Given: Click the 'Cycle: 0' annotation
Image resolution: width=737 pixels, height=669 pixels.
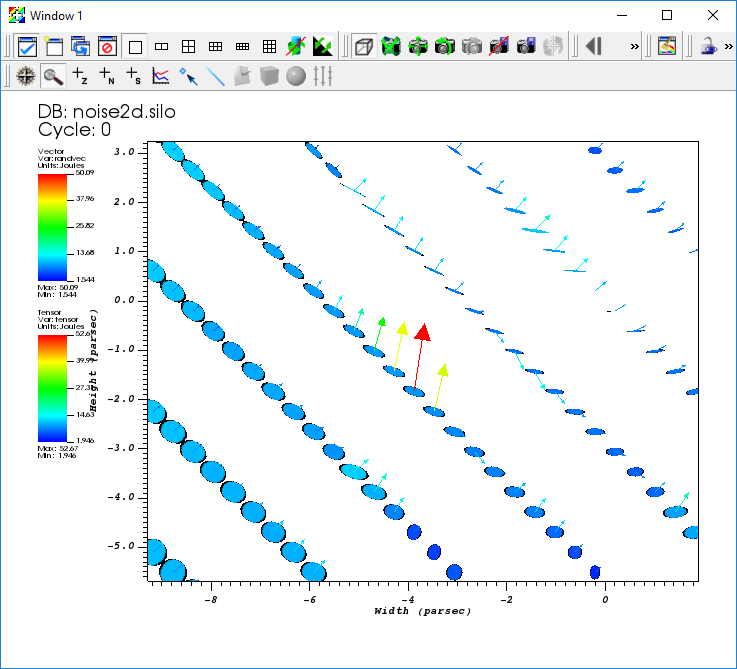Looking at the screenshot, I should (74, 130).
